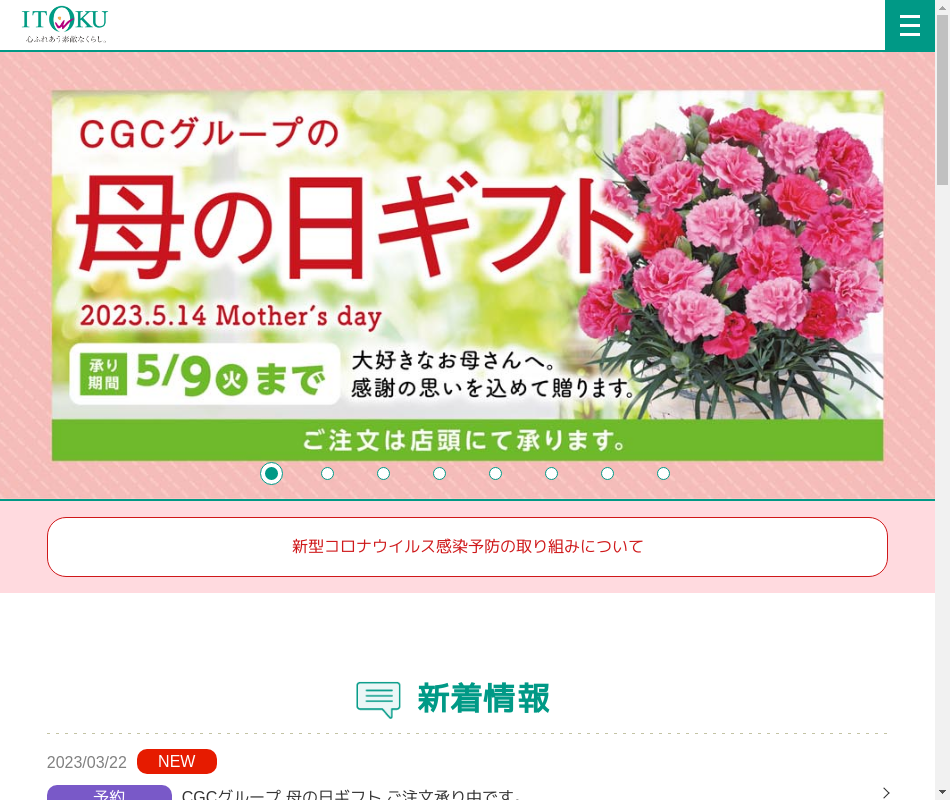This screenshot has width=950, height=800.
Task: Open the hamburger navigation menu
Action: 909,25
